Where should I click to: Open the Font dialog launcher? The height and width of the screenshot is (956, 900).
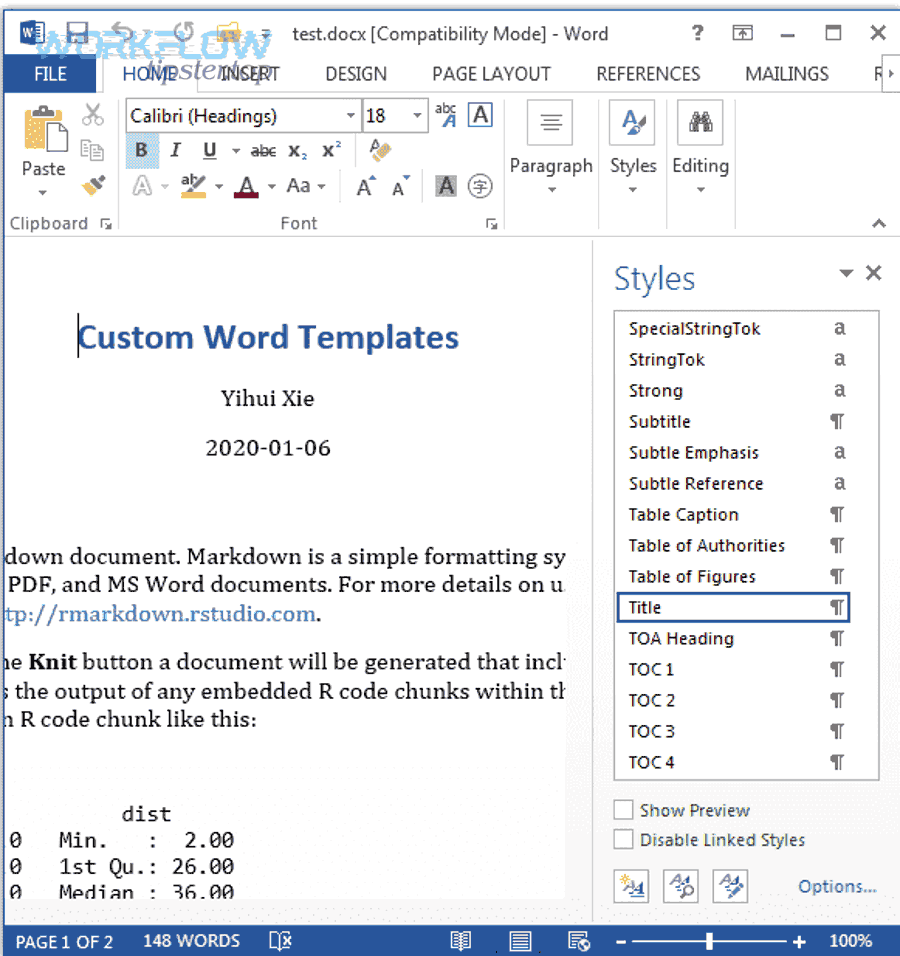click(x=491, y=224)
